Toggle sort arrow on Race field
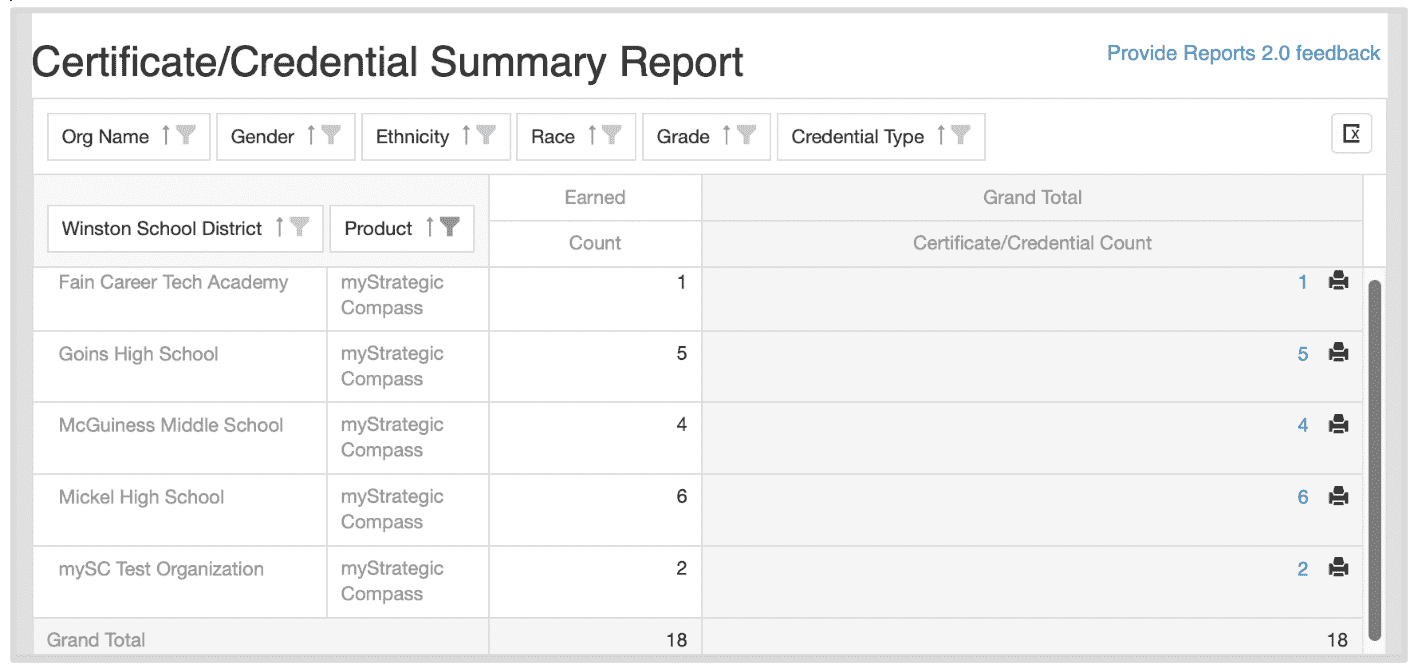 pyautogui.click(x=592, y=136)
